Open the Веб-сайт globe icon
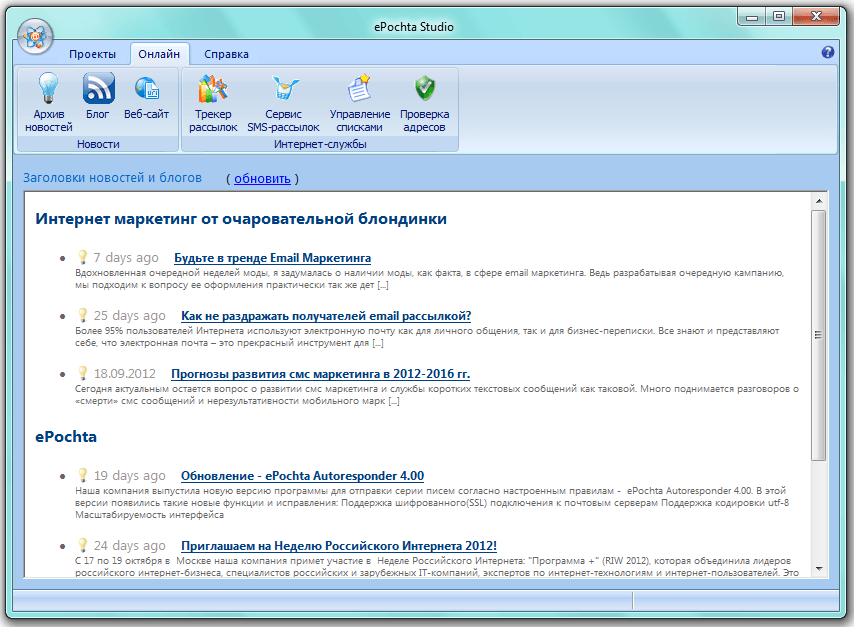The height and width of the screenshot is (627, 854). pyautogui.click(x=147, y=88)
